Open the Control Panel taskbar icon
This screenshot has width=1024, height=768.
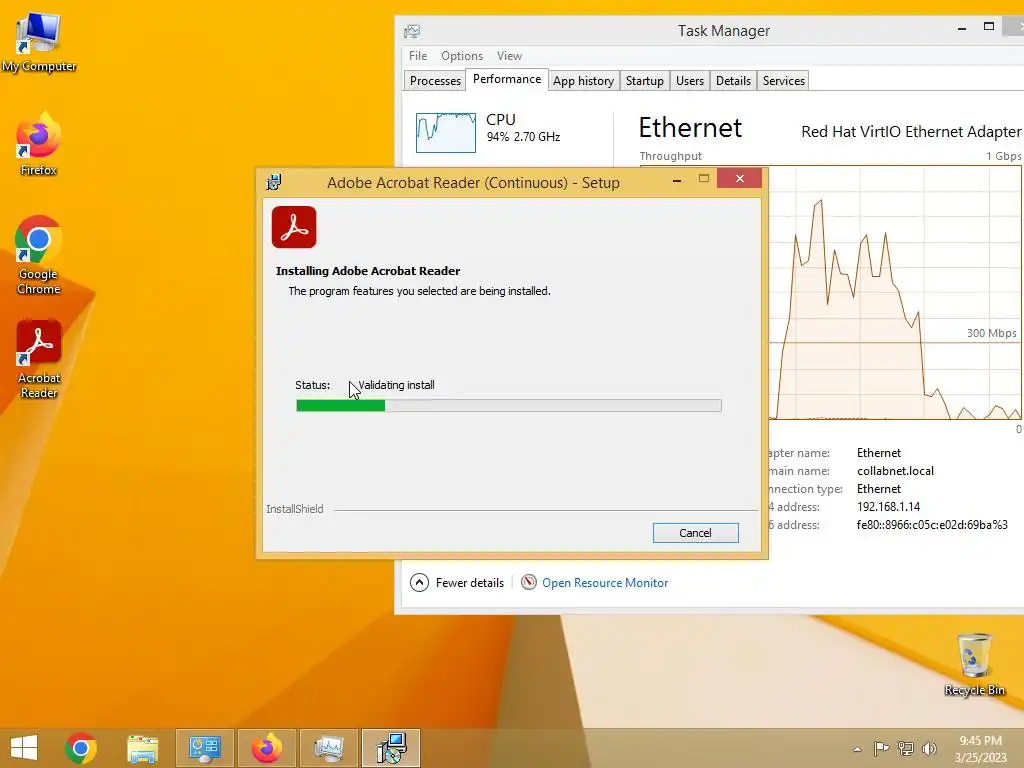(204, 748)
